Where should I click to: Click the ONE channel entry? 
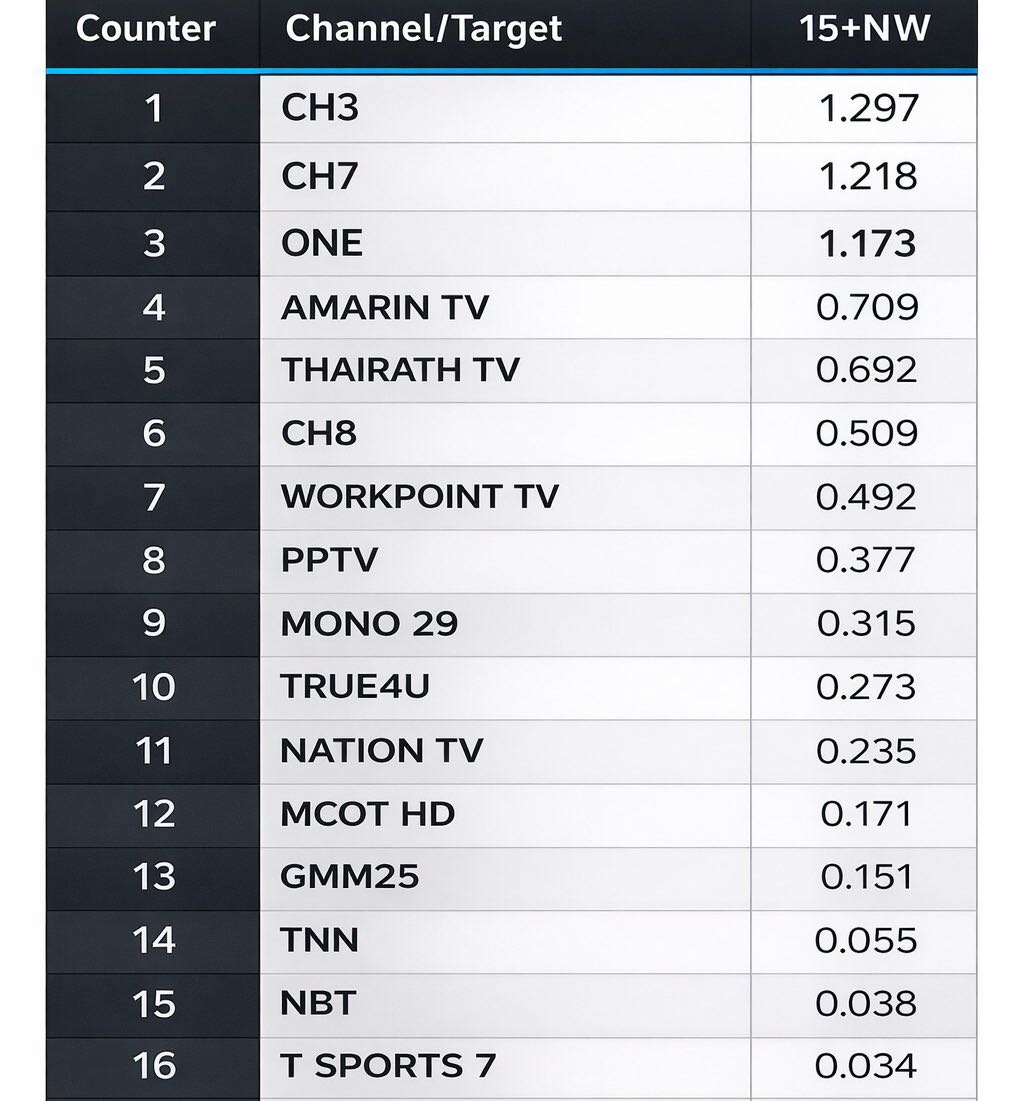[x=322, y=243]
